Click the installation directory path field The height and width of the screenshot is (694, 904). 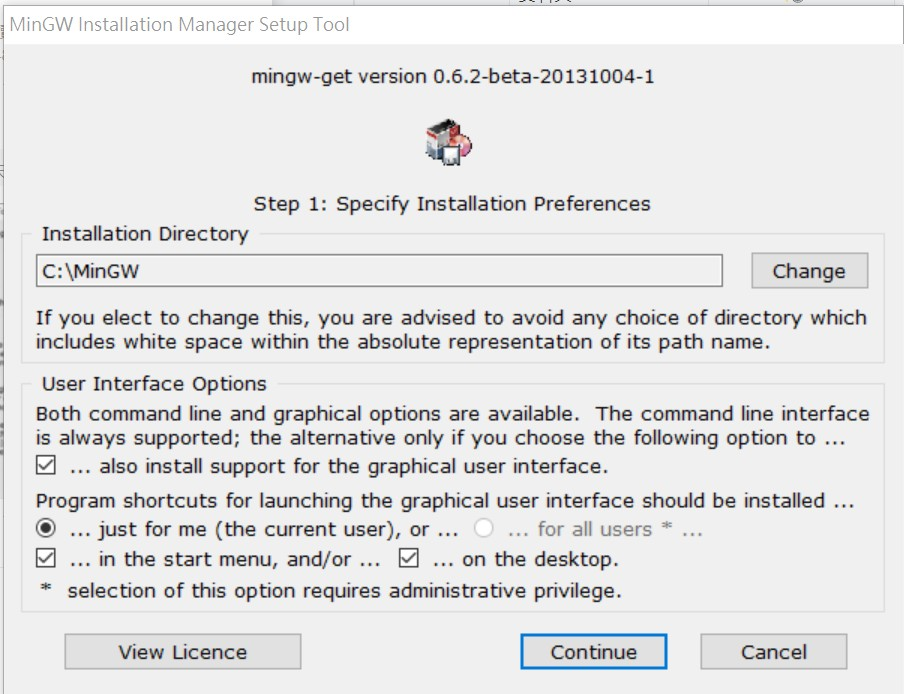coord(379,270)
